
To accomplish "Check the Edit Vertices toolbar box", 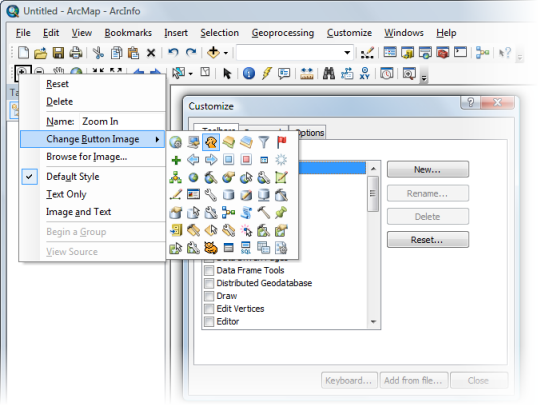I will [x=209, y=309].
